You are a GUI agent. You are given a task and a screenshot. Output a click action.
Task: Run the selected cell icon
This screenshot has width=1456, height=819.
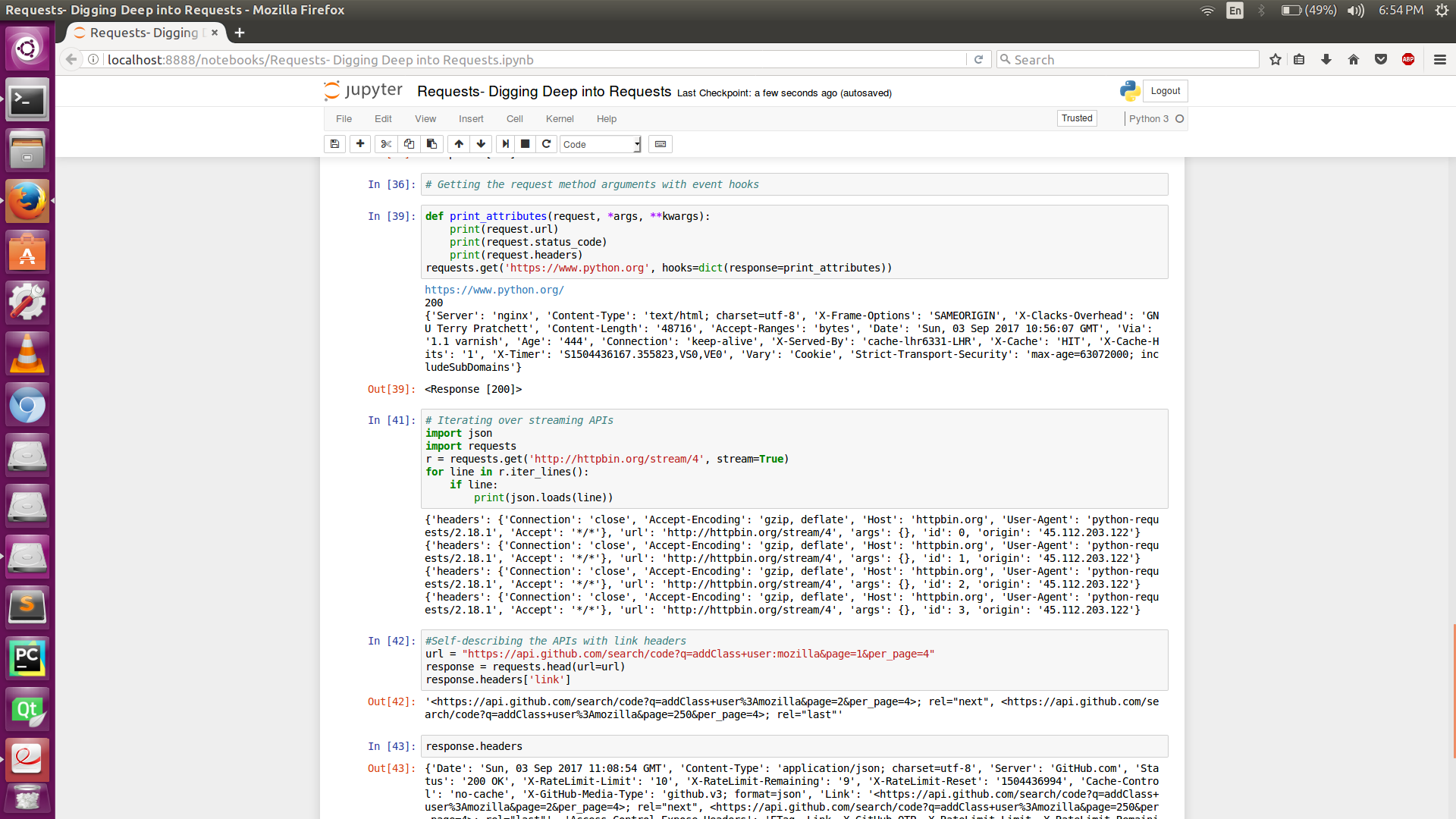(x=505, y=144)
